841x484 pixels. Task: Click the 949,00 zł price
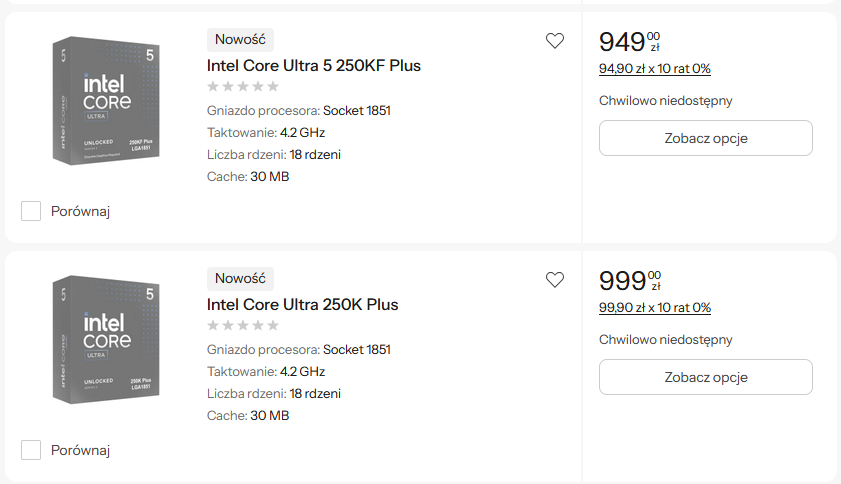coord(629,42)
